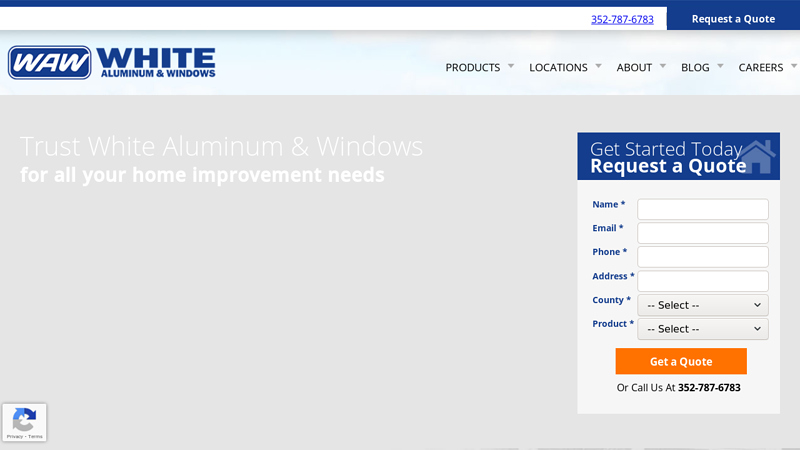Click the 'County *' field label
Screen dimensions: 800x450
click(611, 300)
